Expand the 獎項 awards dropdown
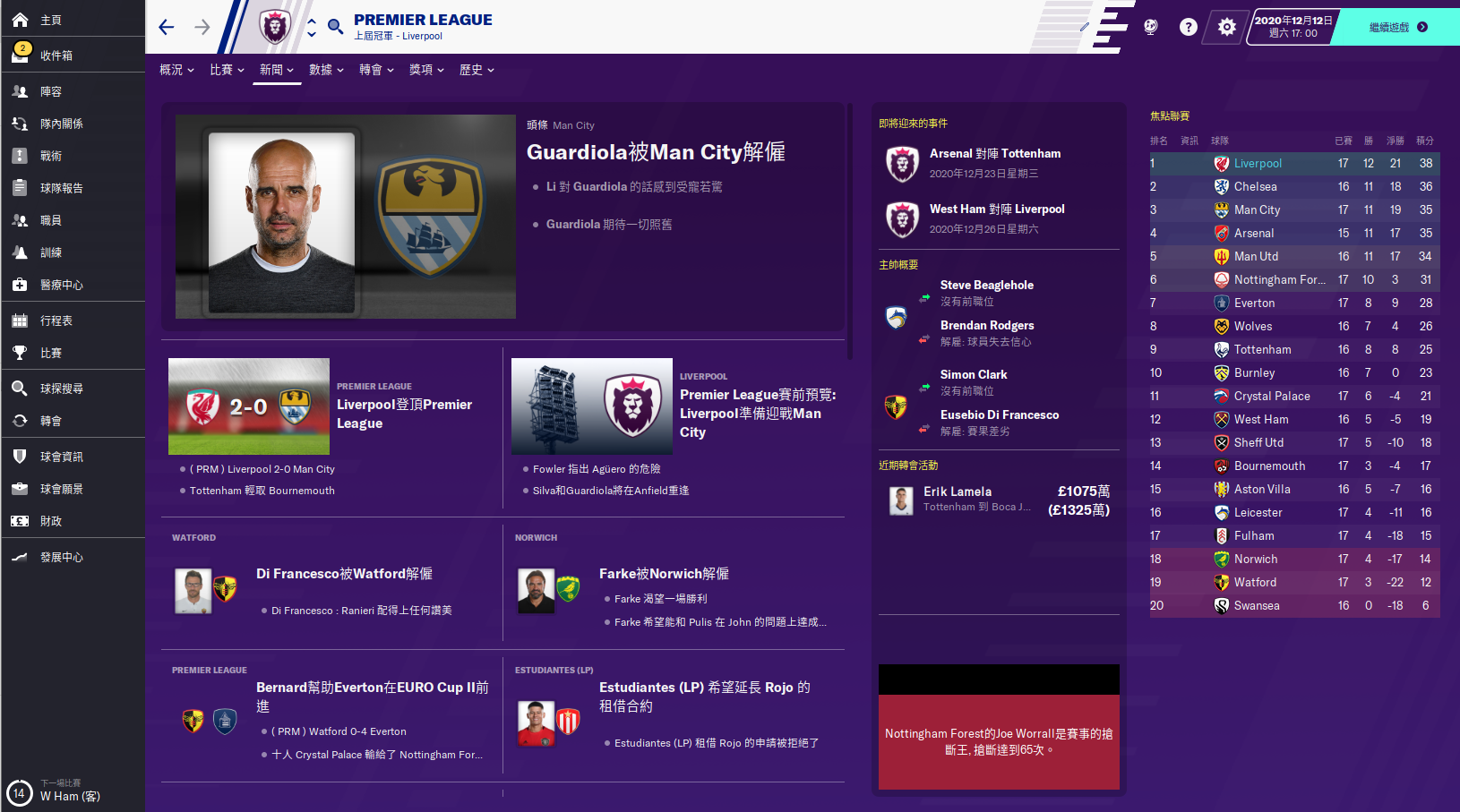1460x812 pixels. click(426, 70)
